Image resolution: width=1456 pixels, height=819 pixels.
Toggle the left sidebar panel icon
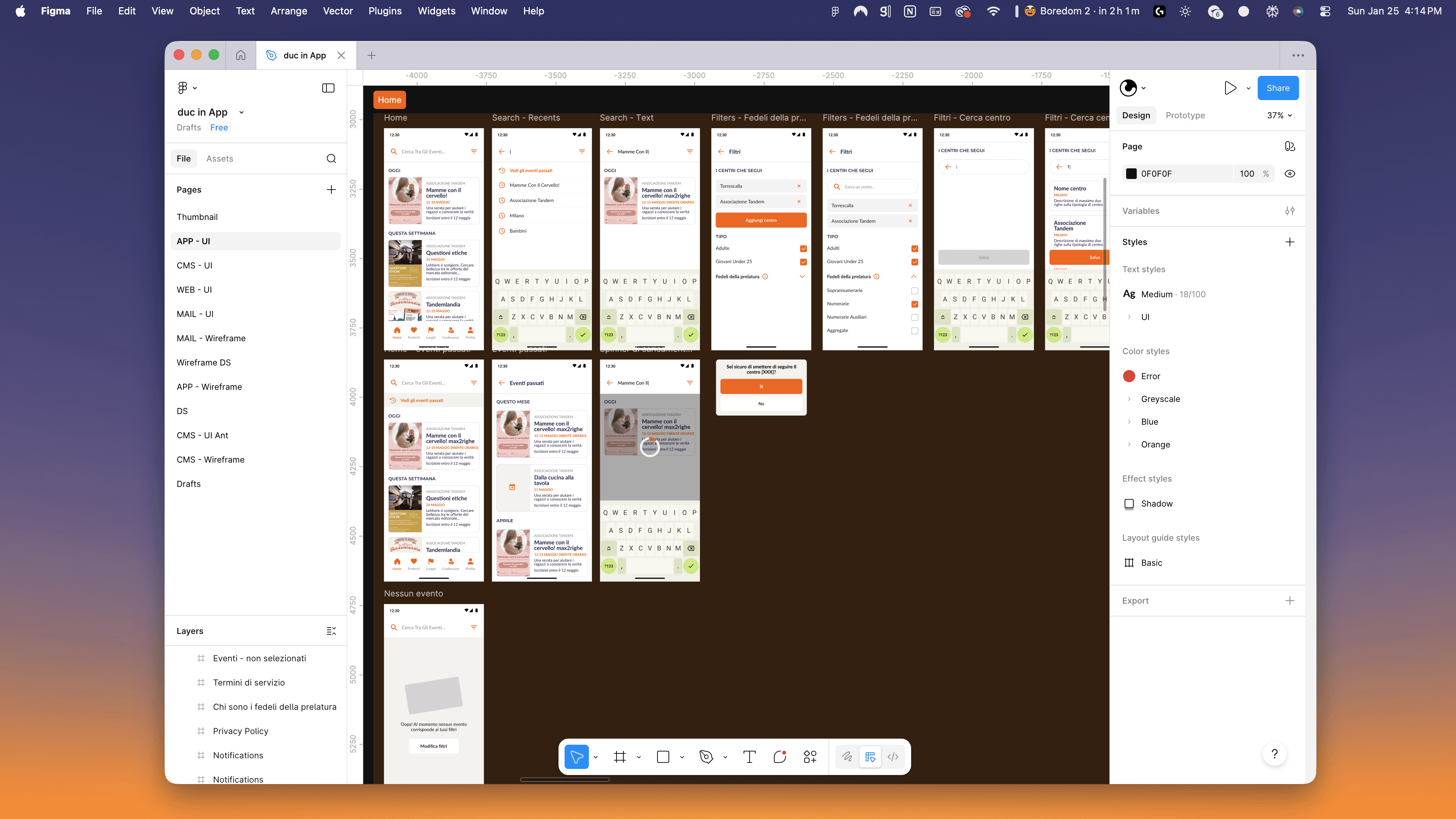click(x=328, y=88)
